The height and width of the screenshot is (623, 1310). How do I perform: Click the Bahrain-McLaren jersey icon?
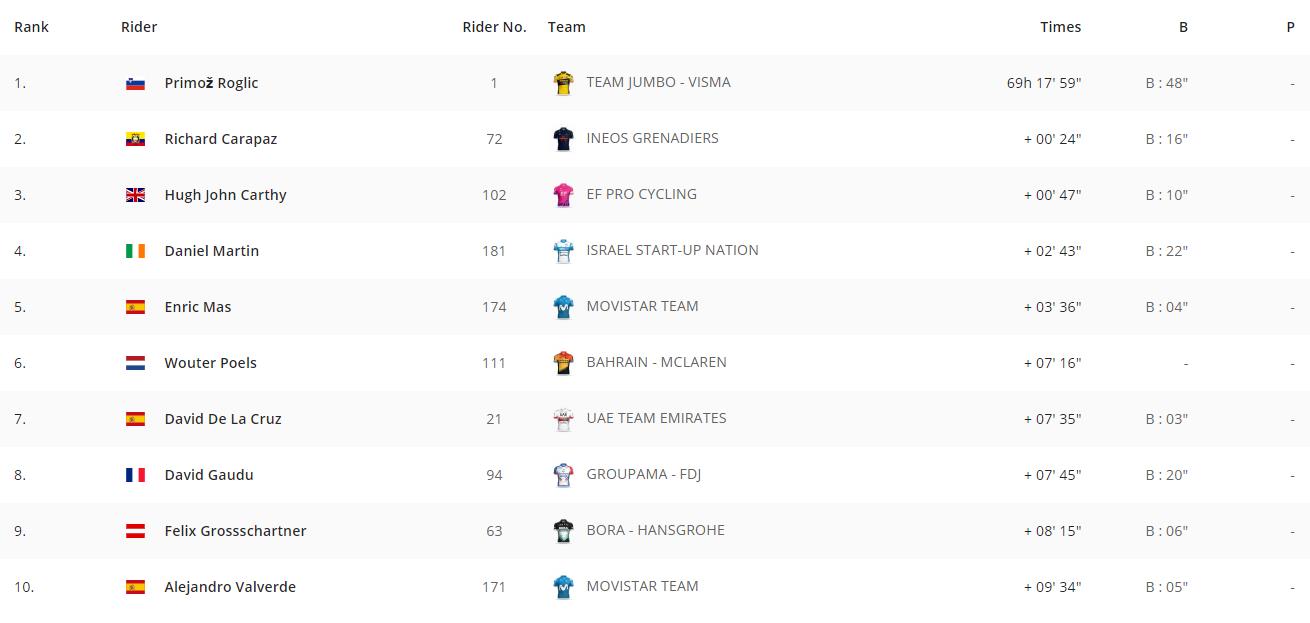click(x=563, y=363)
